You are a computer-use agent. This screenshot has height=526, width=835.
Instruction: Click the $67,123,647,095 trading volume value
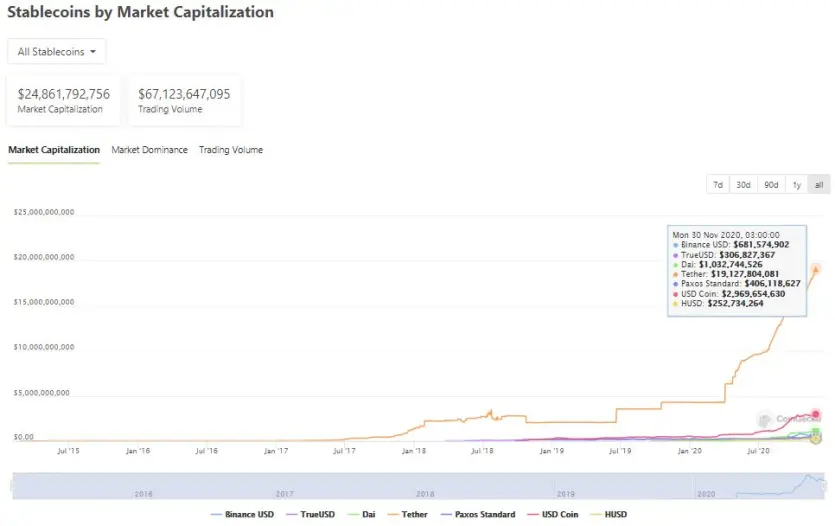184,94
